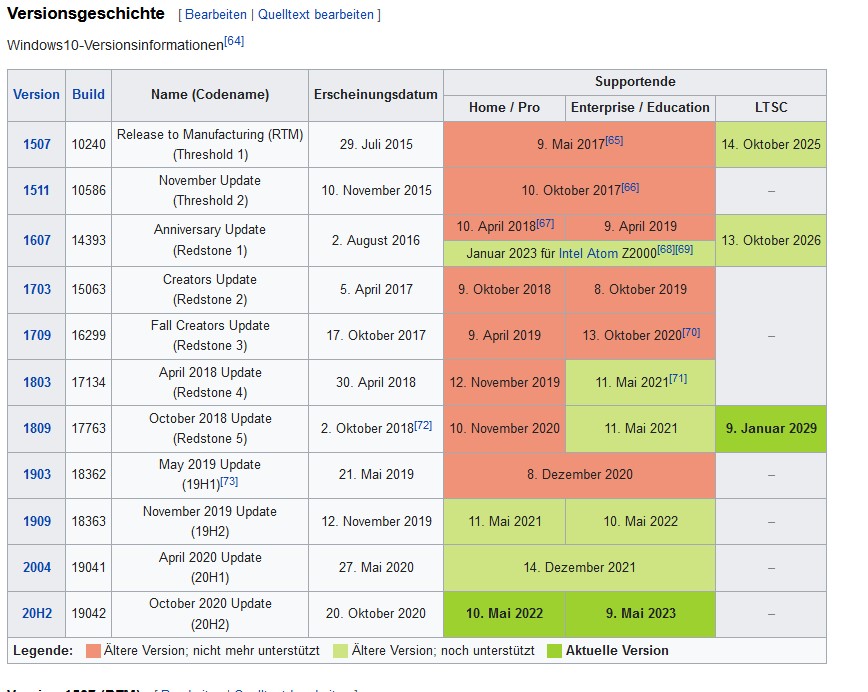Click the '8. Dezember 2020' support end cell
Image resolution: width=868 pixels, height=692 pixels.
[580, 474]
